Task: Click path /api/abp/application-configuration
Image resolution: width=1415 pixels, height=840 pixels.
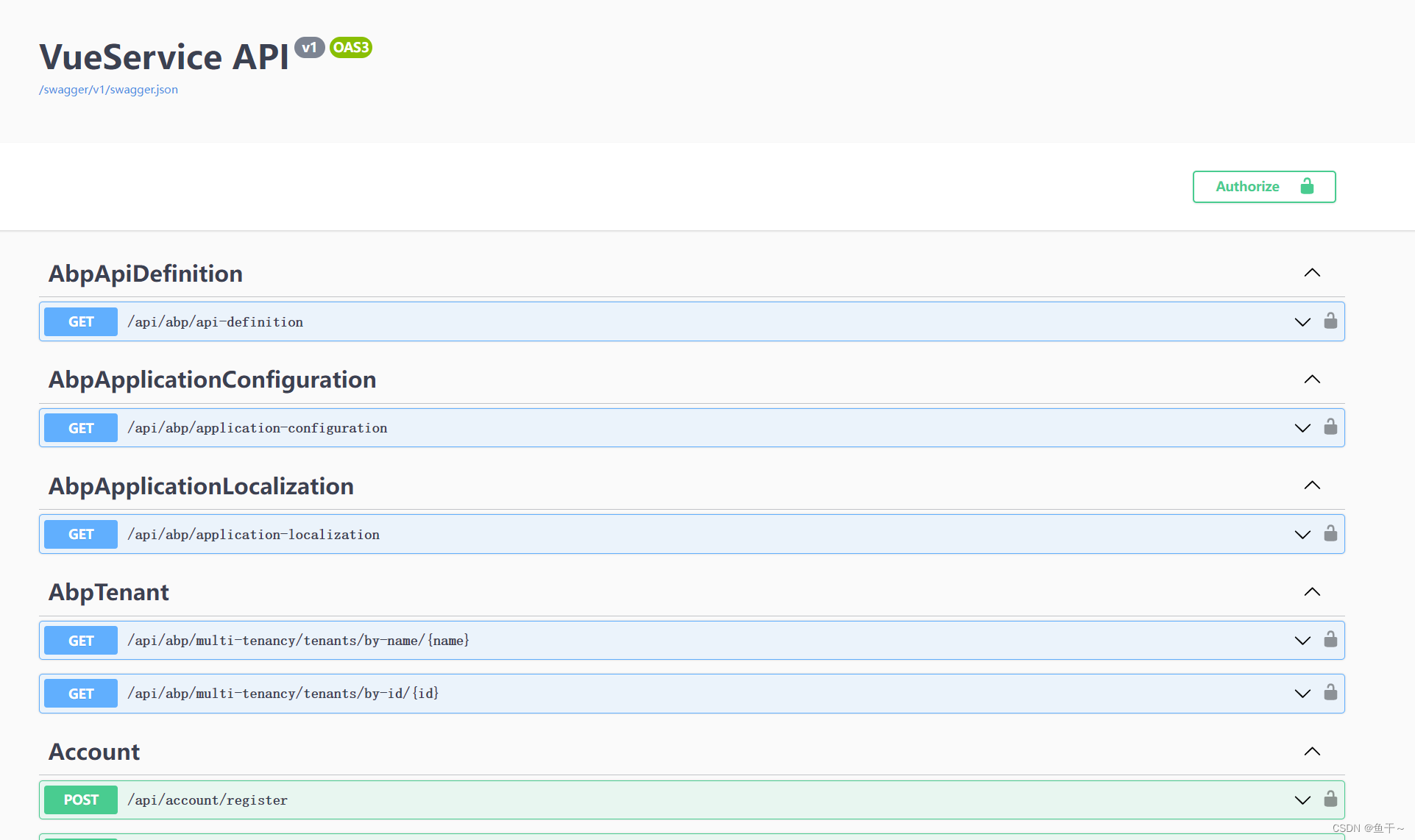Action: tap(258, 428)
